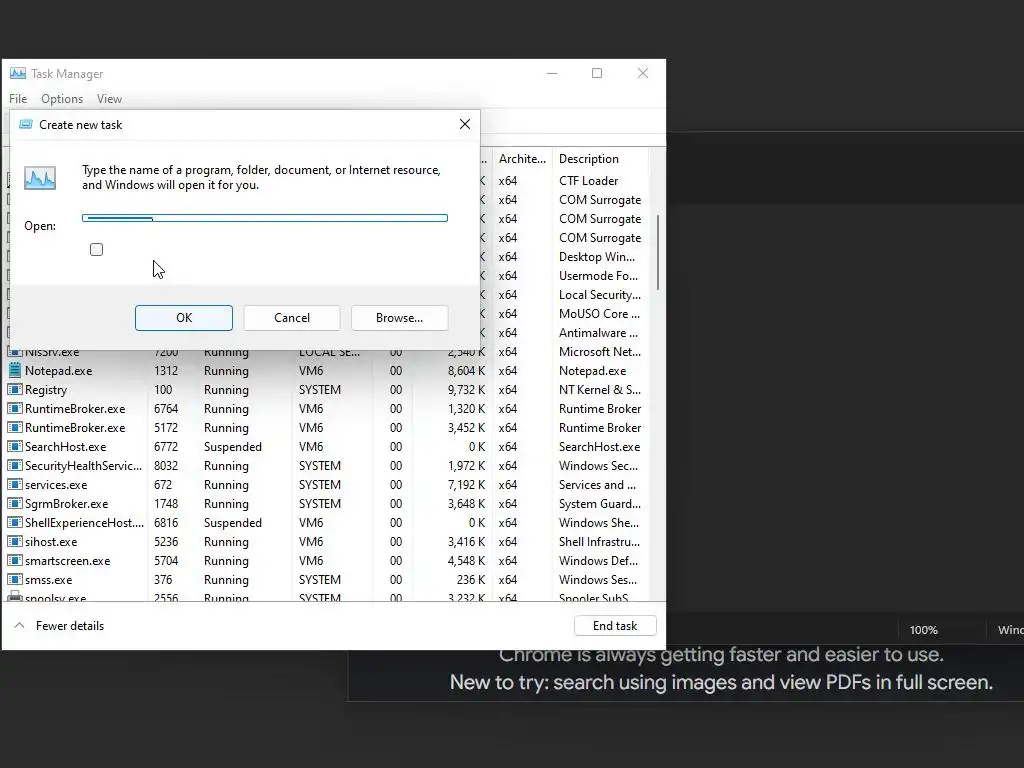Click the Desktop Win... description
Screen dimensions: 1024x768
[x=597, y=257]
